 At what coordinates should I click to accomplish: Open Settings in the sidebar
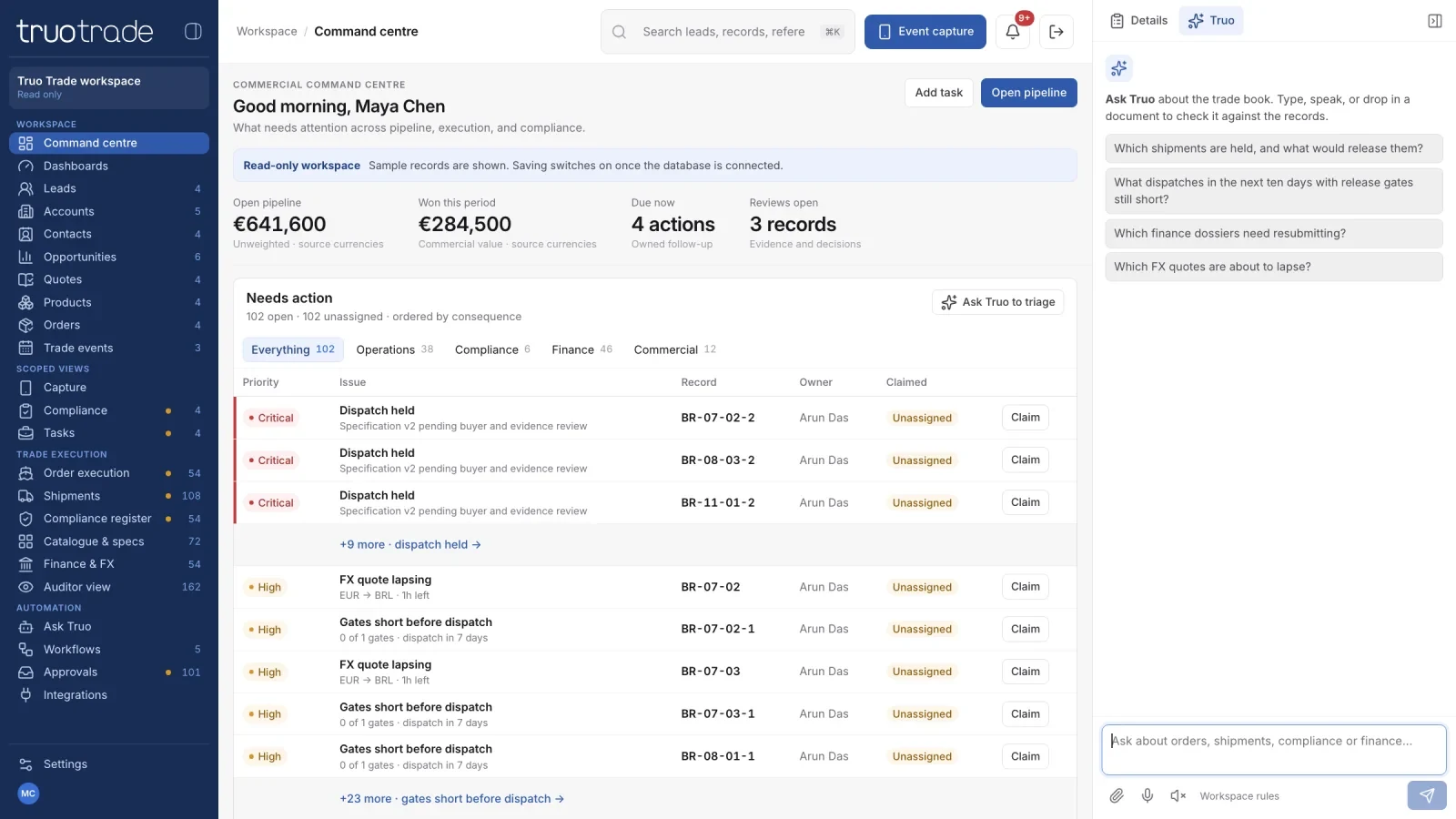point(109,764)
